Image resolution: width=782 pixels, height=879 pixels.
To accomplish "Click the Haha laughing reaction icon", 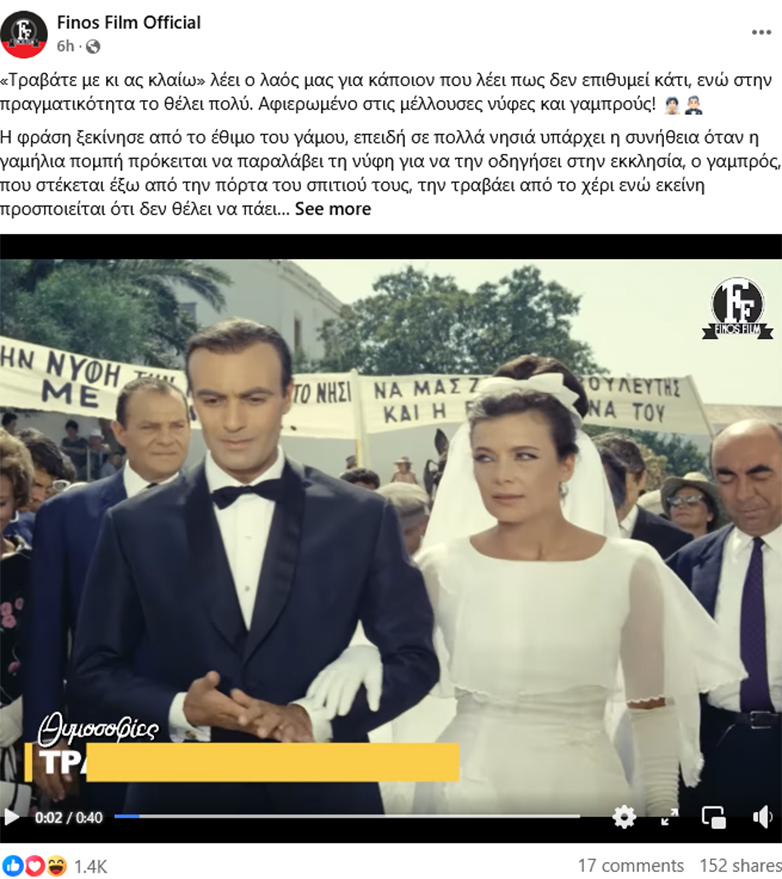I will (57, 866).
